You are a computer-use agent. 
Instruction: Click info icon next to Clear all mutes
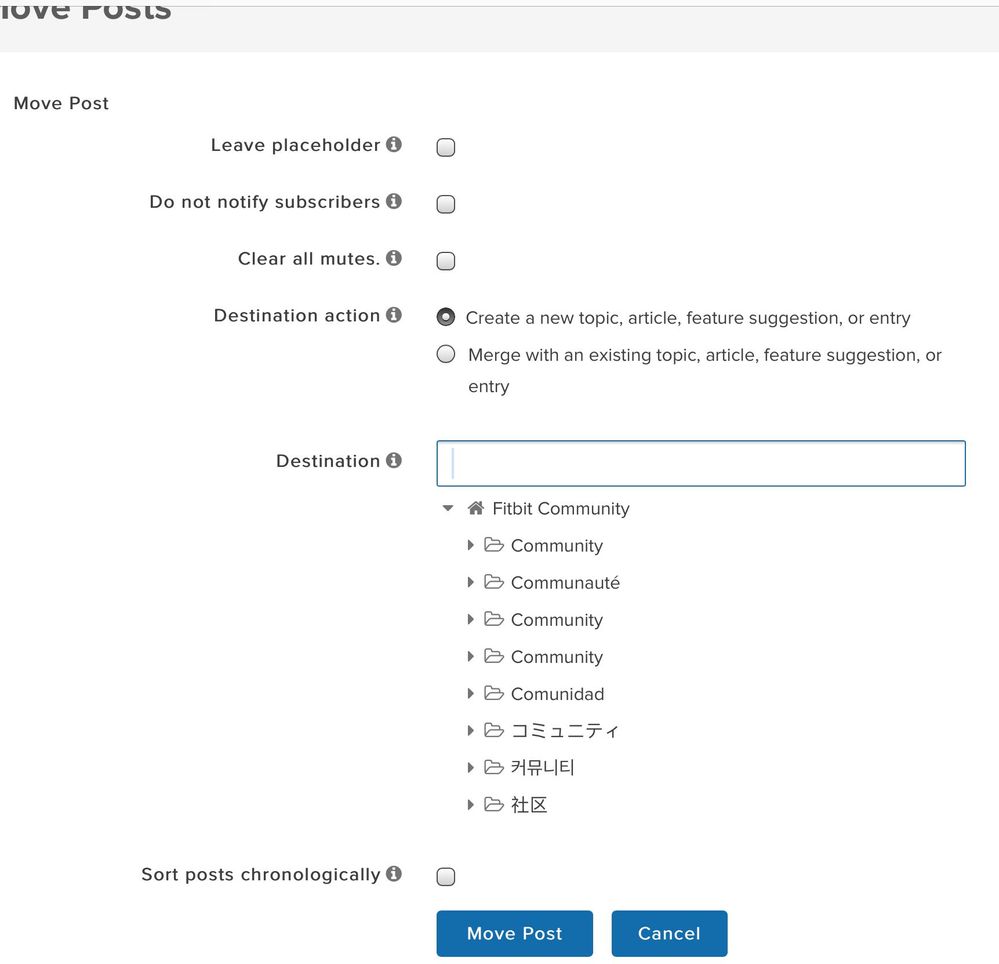click(x=394, y=257)
